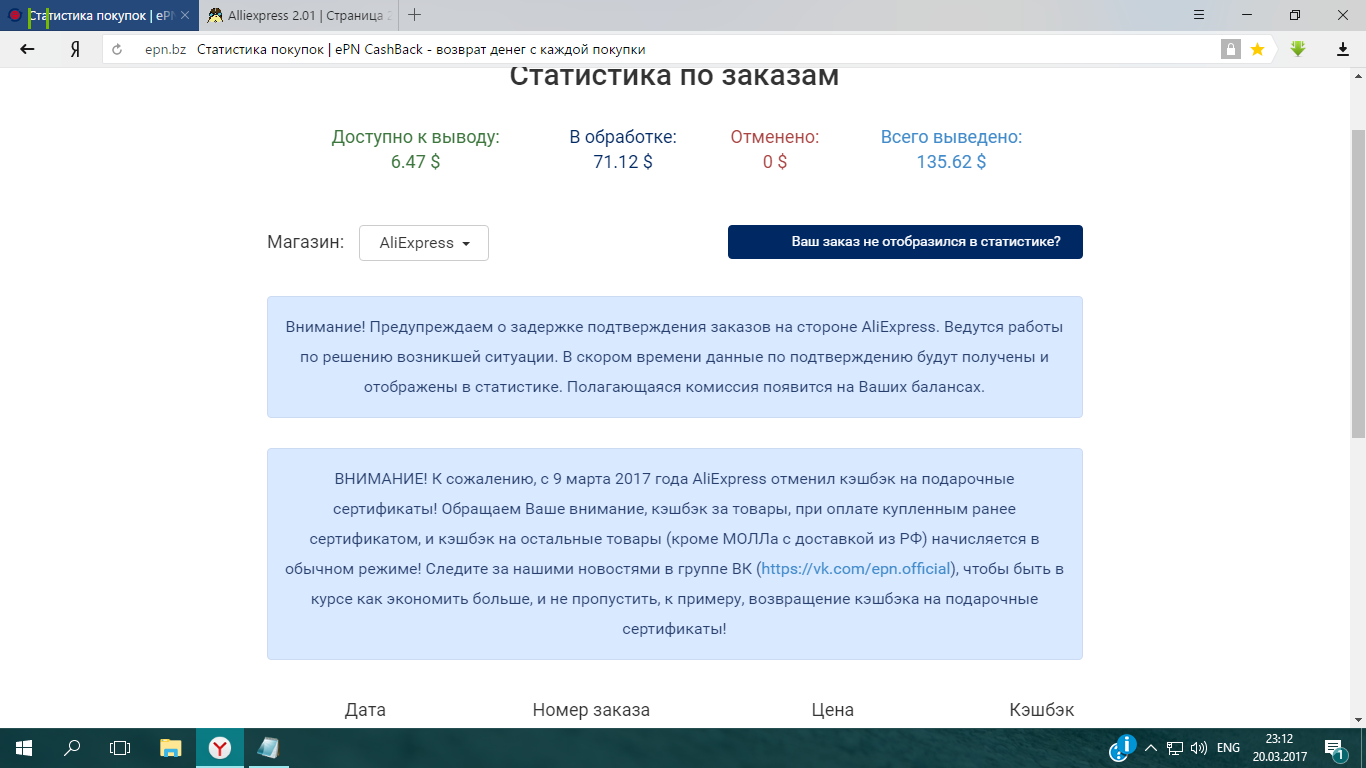Viewport: 1366px width, 768px height.
Task: Open browser downloads arrow icon
Action: [x=1343, y=49]
